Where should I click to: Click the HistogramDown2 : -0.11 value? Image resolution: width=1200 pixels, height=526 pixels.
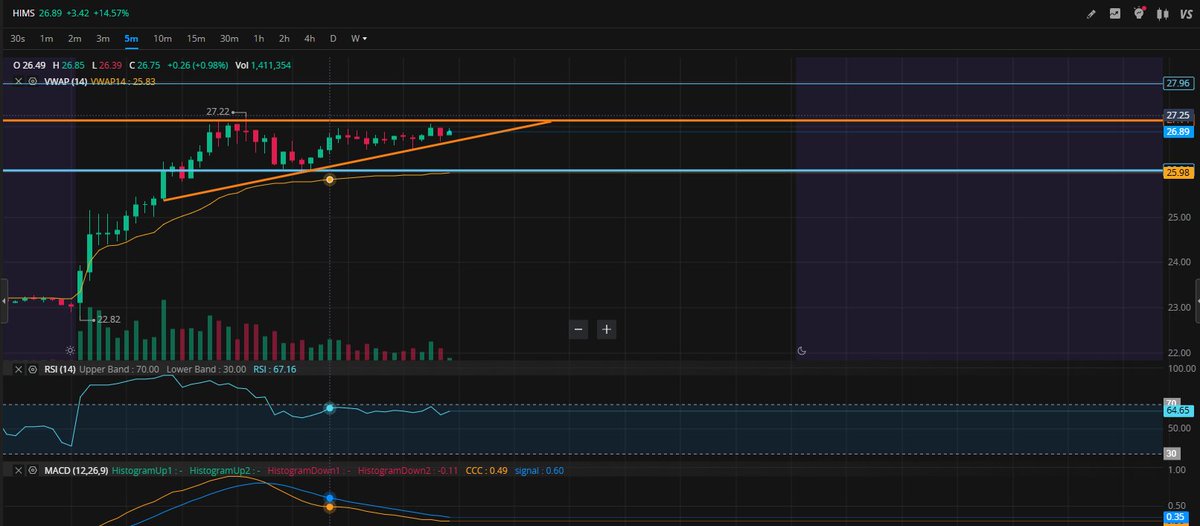408,469
